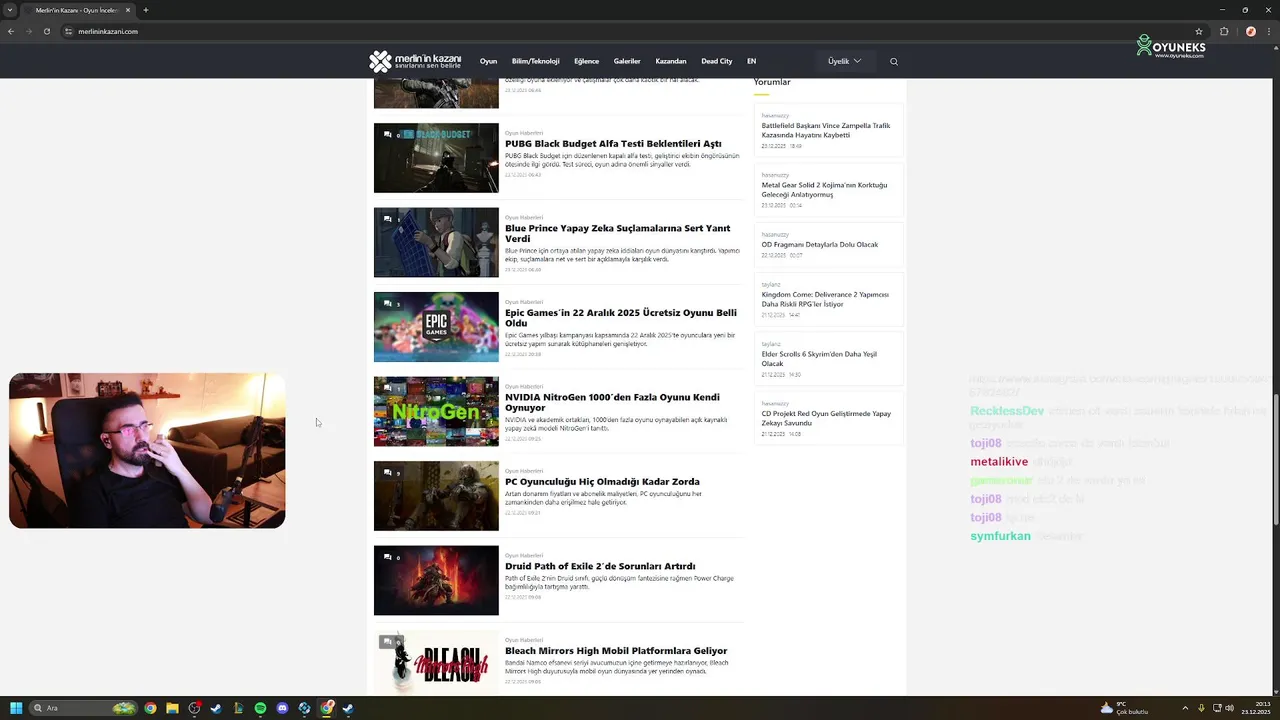Click the Windows taskbar search box Ara
The image size is (1280, 720).
coord(82,708)
